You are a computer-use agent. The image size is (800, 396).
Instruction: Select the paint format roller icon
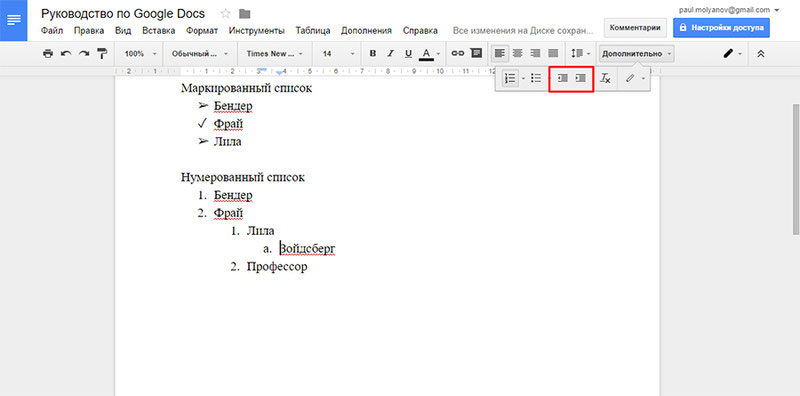pyautogui.click(x=103, y=54)
